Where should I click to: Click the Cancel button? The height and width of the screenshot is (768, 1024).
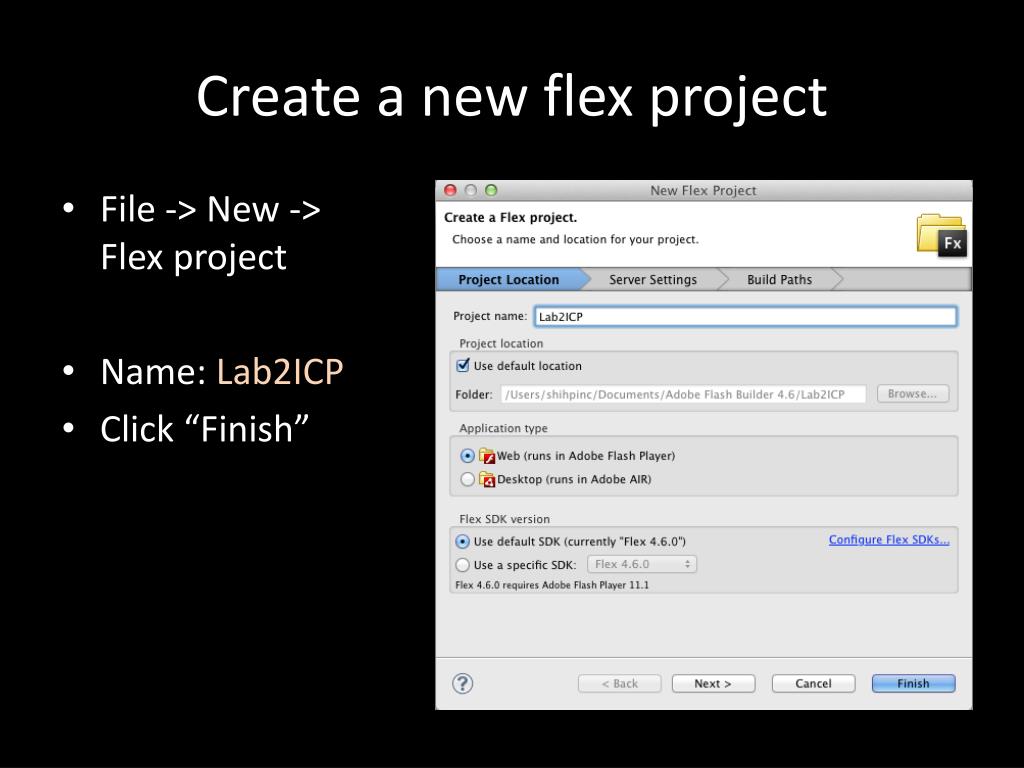pos(813,683)
